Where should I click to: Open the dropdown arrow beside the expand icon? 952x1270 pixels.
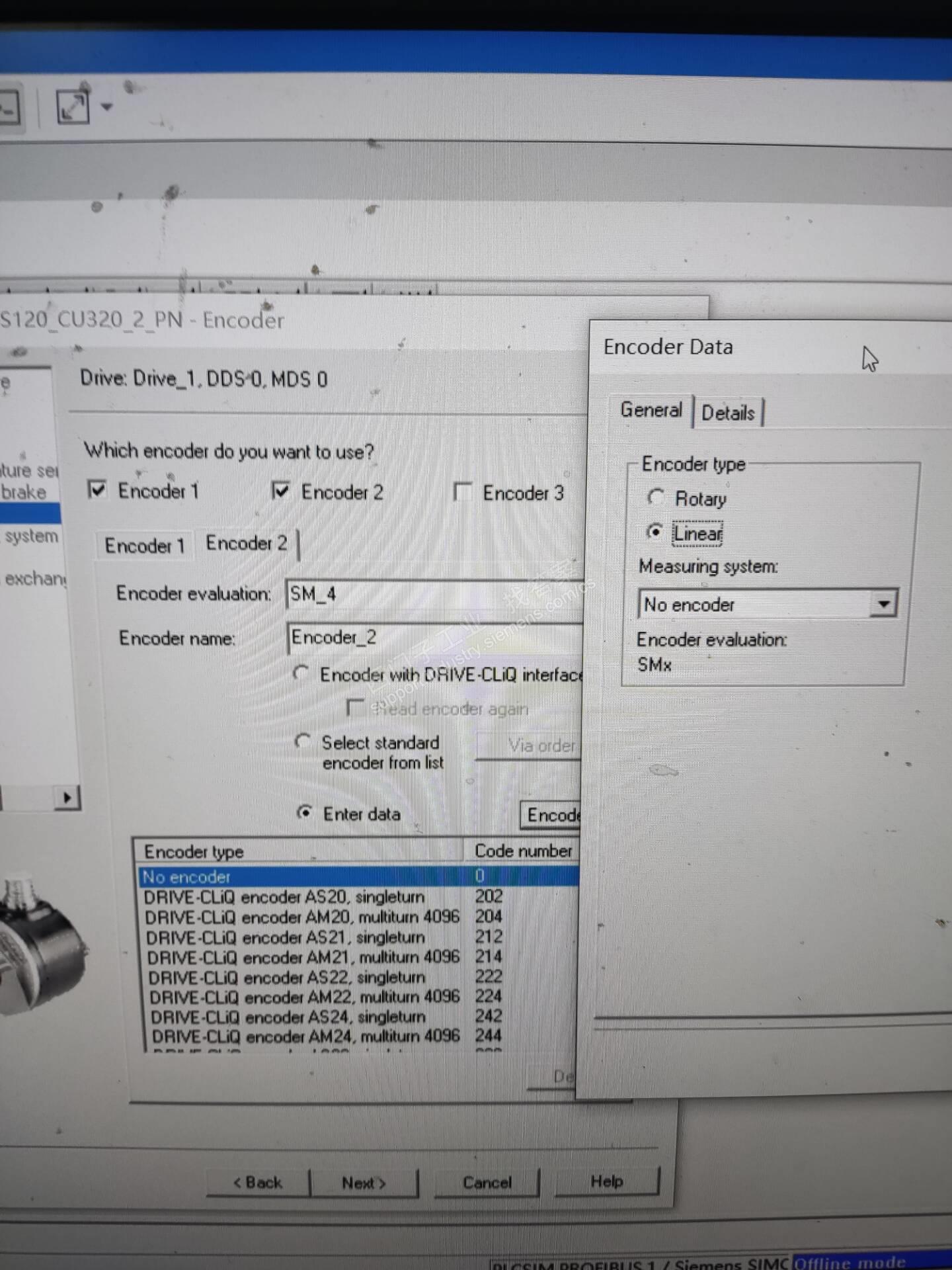106,106
